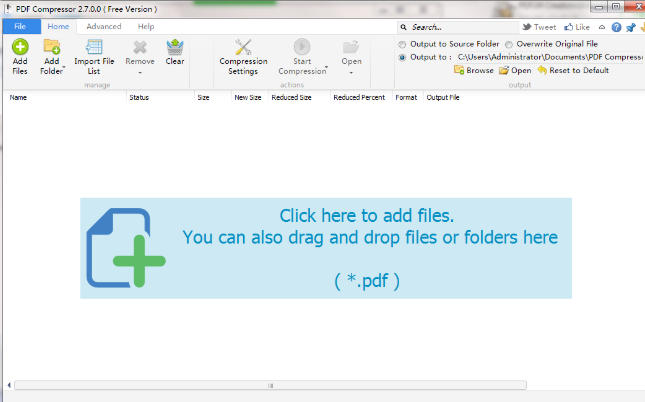The height and width of the screenshot is (402, 645).
Task: Click the horizontal scrollbar at the bottom
Action: [x=270, y=385]
